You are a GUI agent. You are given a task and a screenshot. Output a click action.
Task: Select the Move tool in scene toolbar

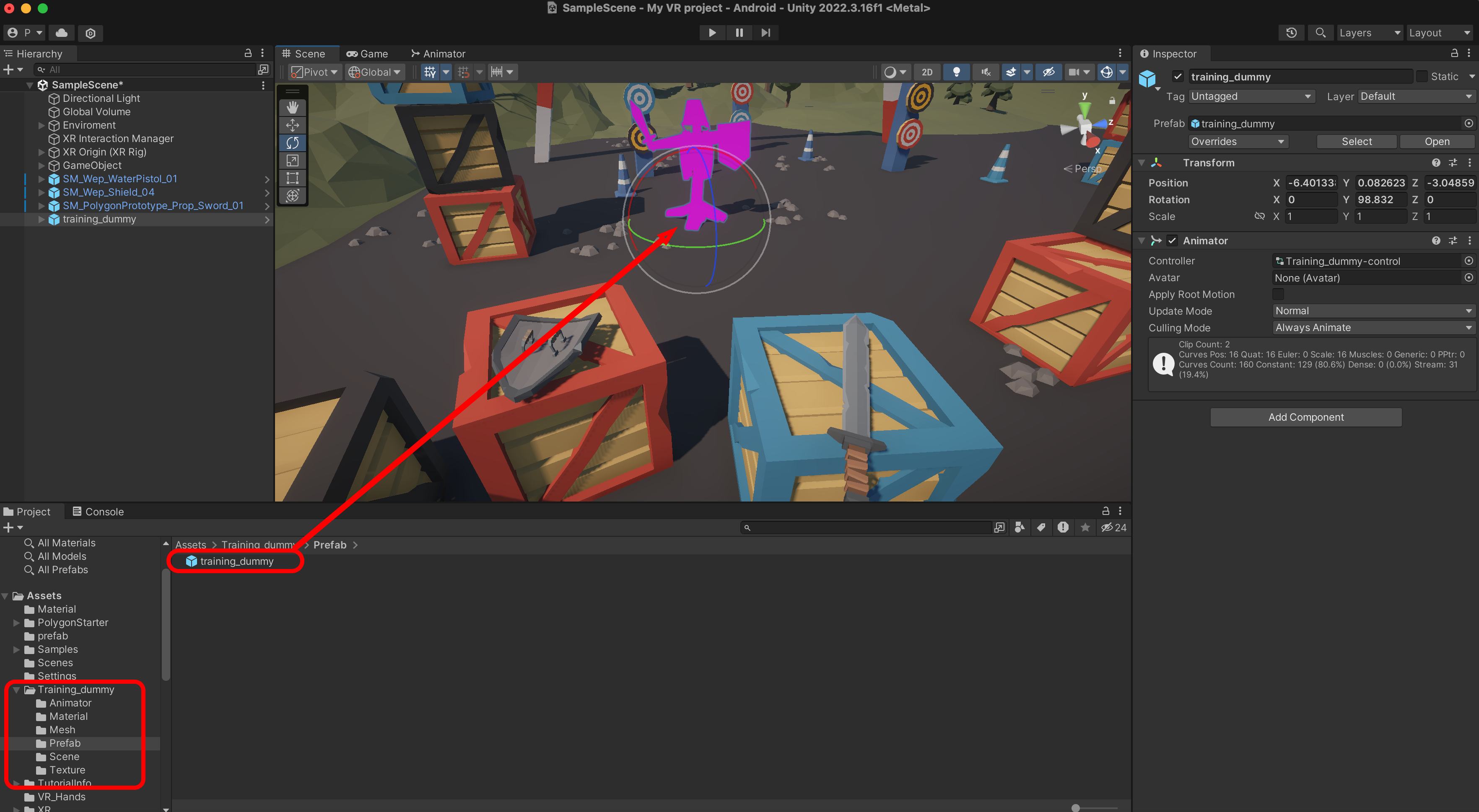[292, 125]
